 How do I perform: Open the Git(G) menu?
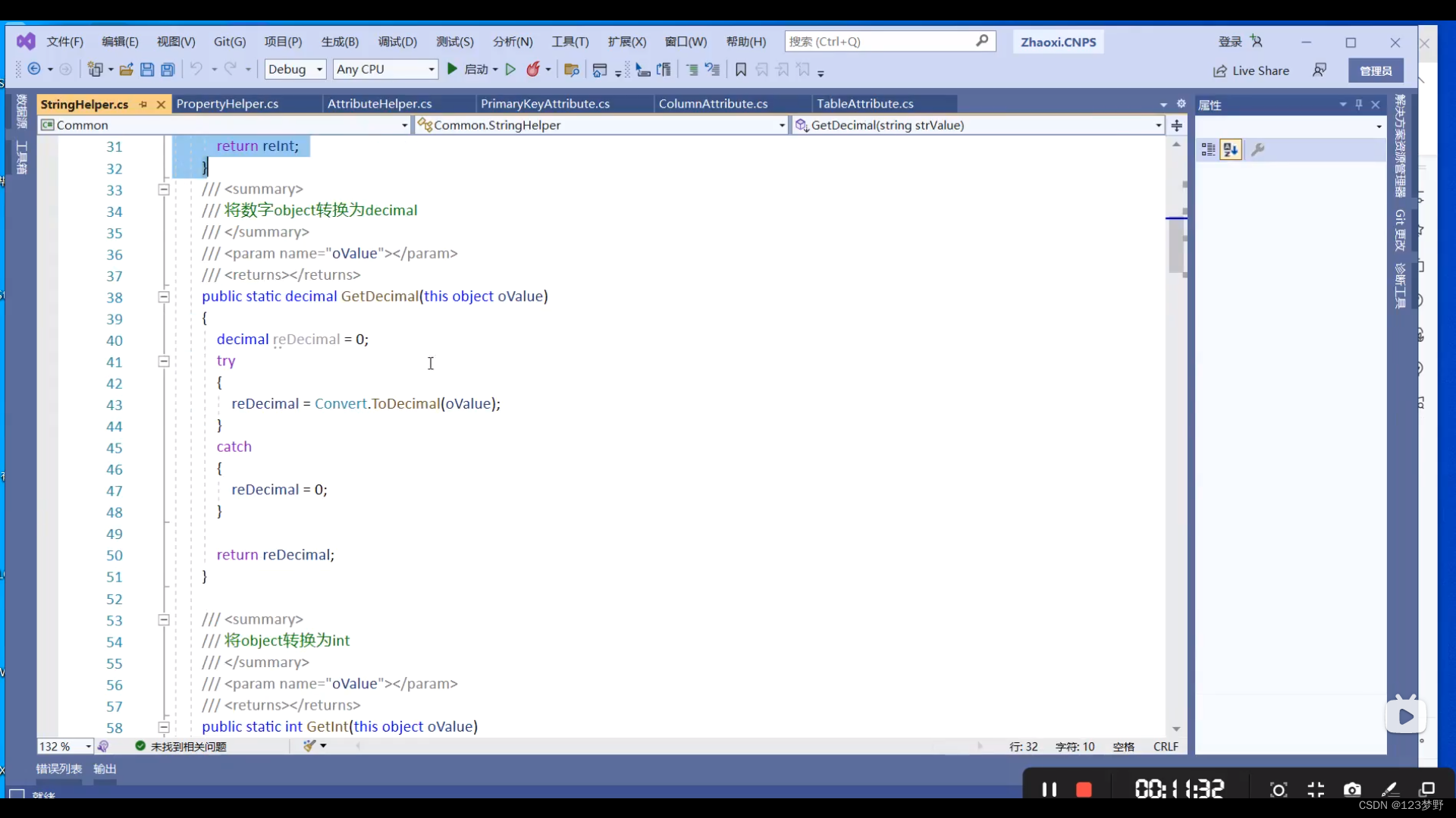(230, 42)
